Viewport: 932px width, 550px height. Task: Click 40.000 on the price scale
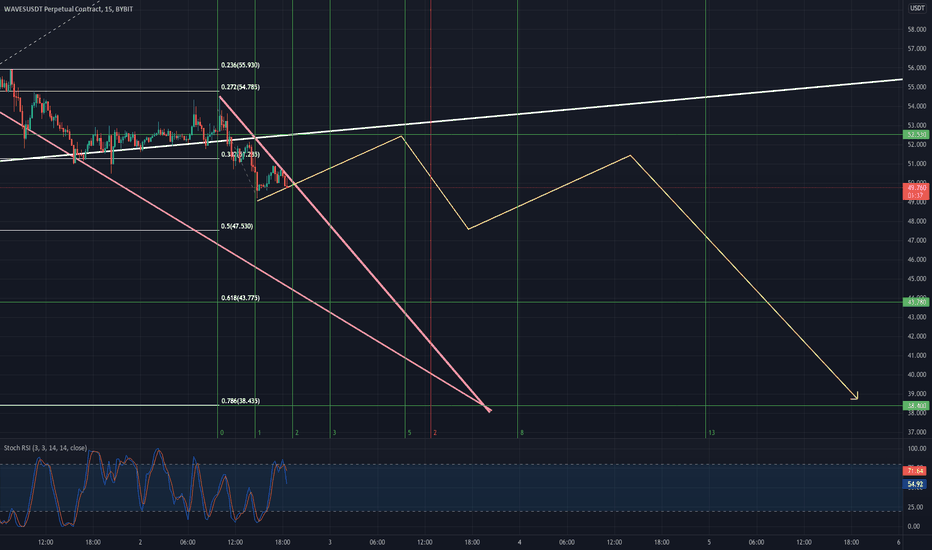[917, 375]
